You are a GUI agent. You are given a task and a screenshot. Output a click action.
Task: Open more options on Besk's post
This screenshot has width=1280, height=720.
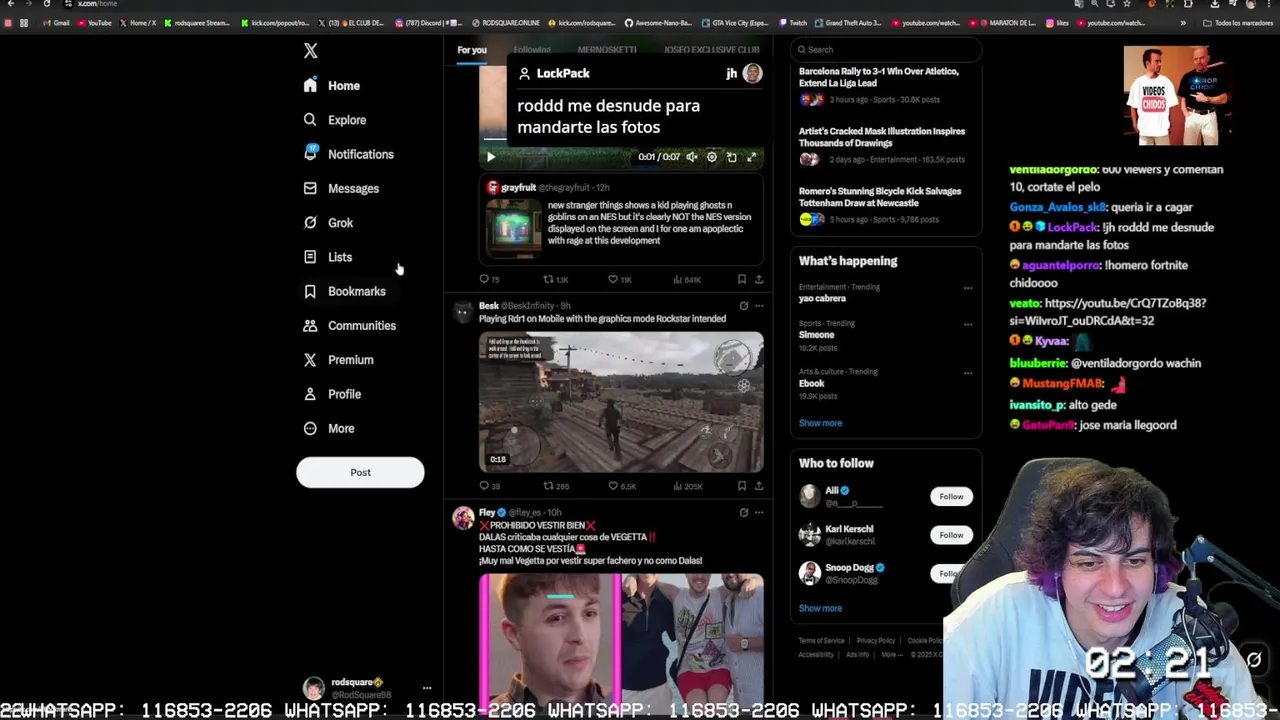pyautogui.click(x=759, y=306)
